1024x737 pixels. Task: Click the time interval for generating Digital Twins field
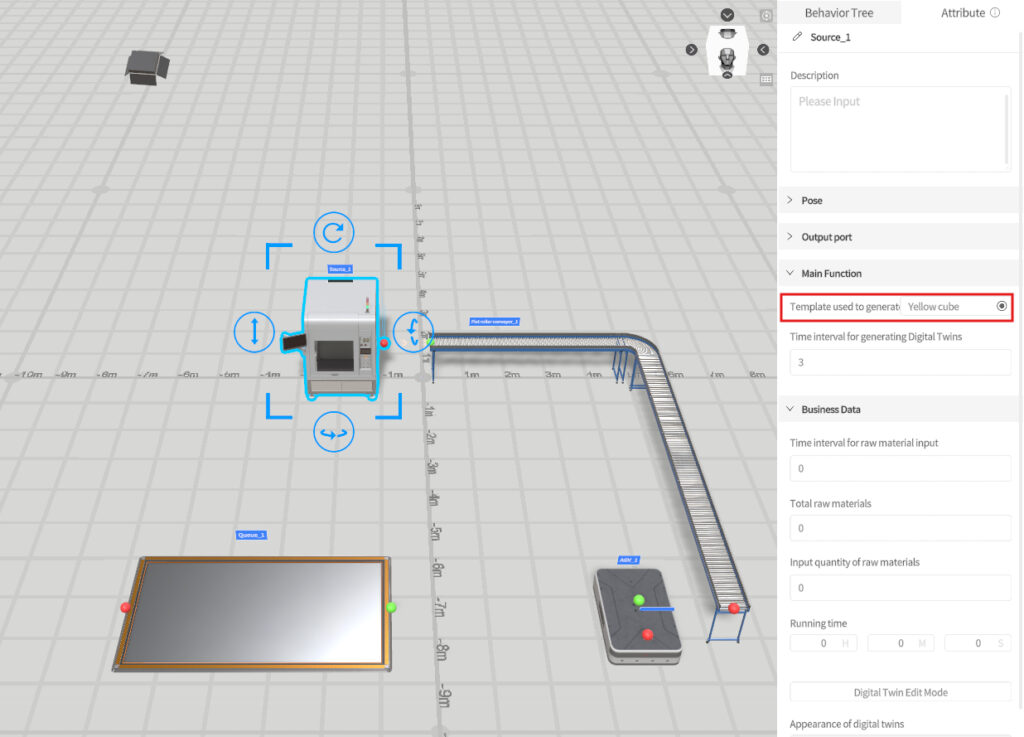pyautogui.click(x=901, y=362)
